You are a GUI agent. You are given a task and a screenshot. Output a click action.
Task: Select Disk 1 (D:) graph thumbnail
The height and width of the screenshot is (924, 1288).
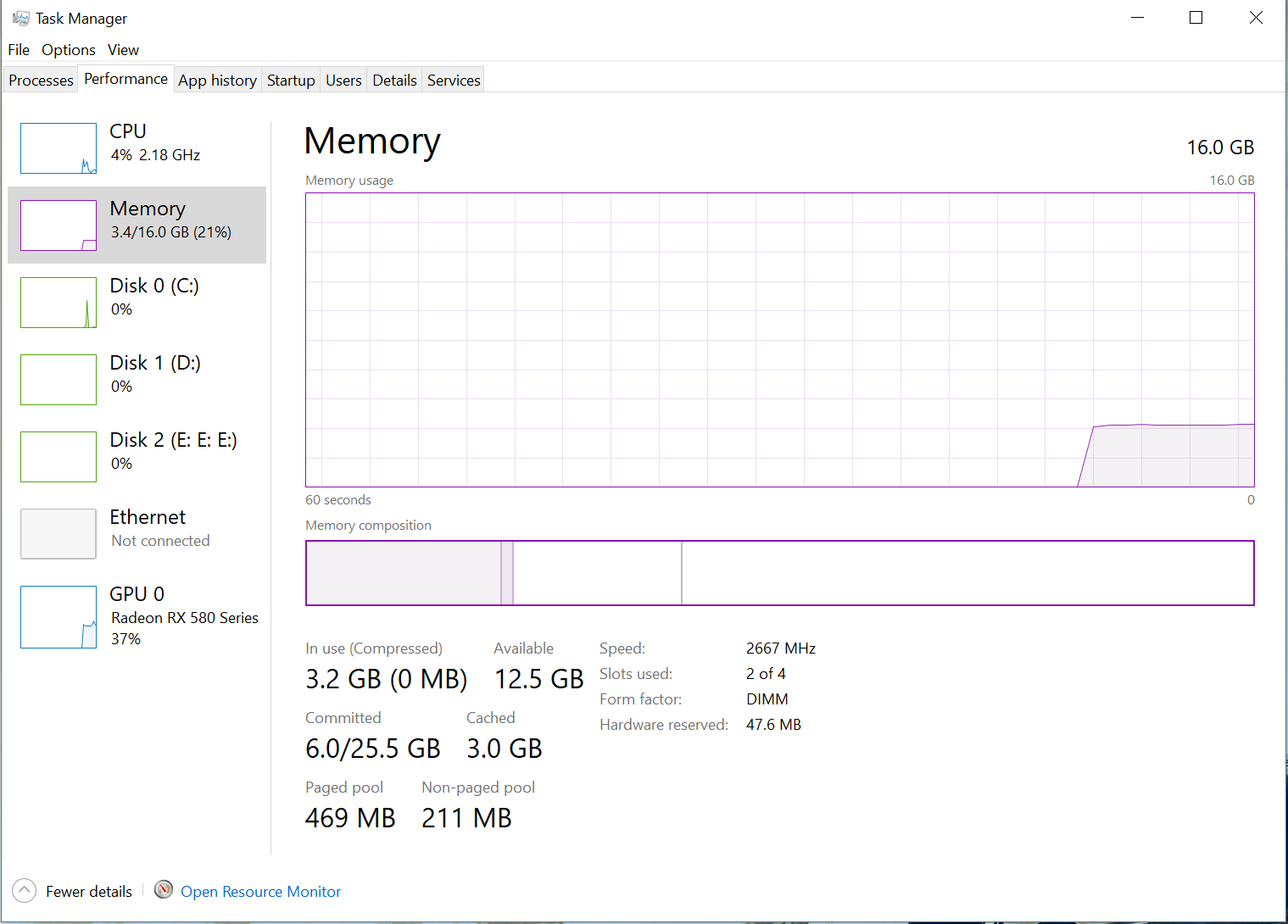click(x=59, y=380)
